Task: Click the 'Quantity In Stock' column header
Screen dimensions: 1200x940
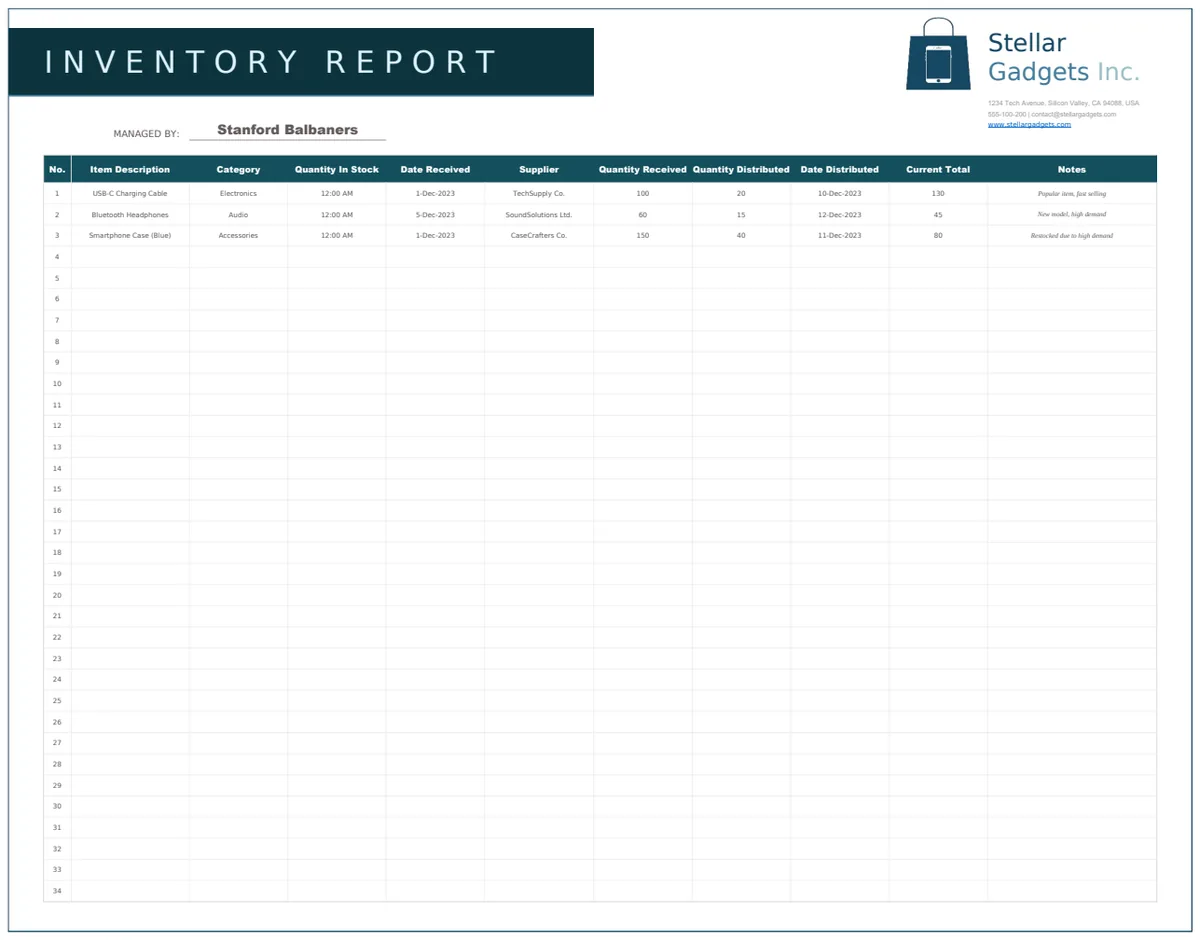Action: tap(337, 169)
